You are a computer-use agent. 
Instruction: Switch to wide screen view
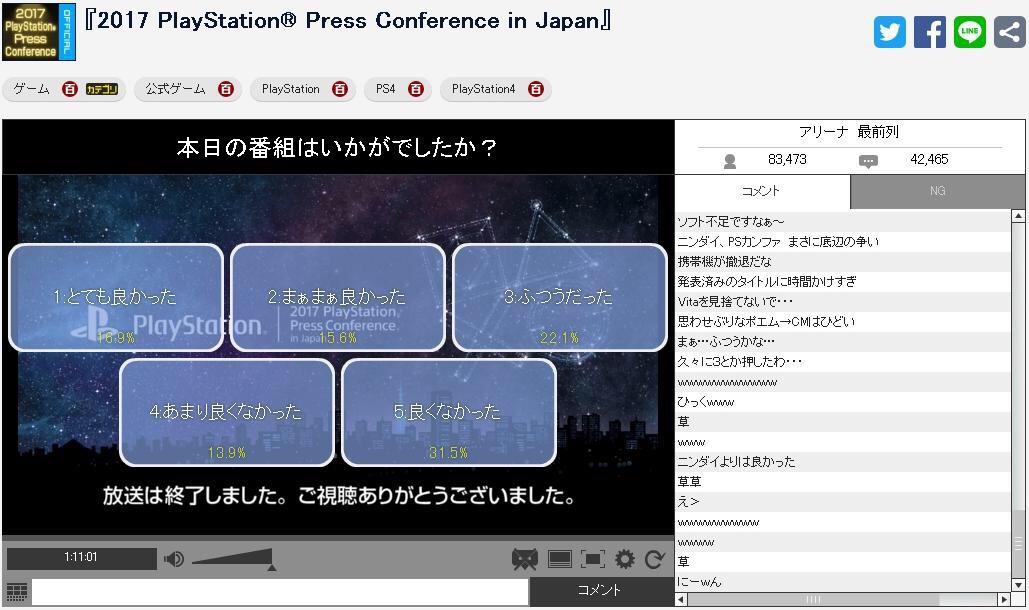(x=559, y=559)
